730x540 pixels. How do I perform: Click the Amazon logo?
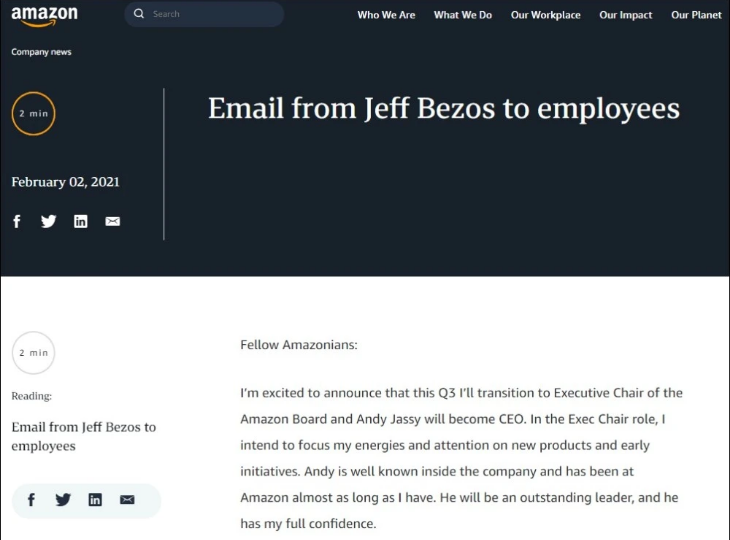[x=45, y=16]
